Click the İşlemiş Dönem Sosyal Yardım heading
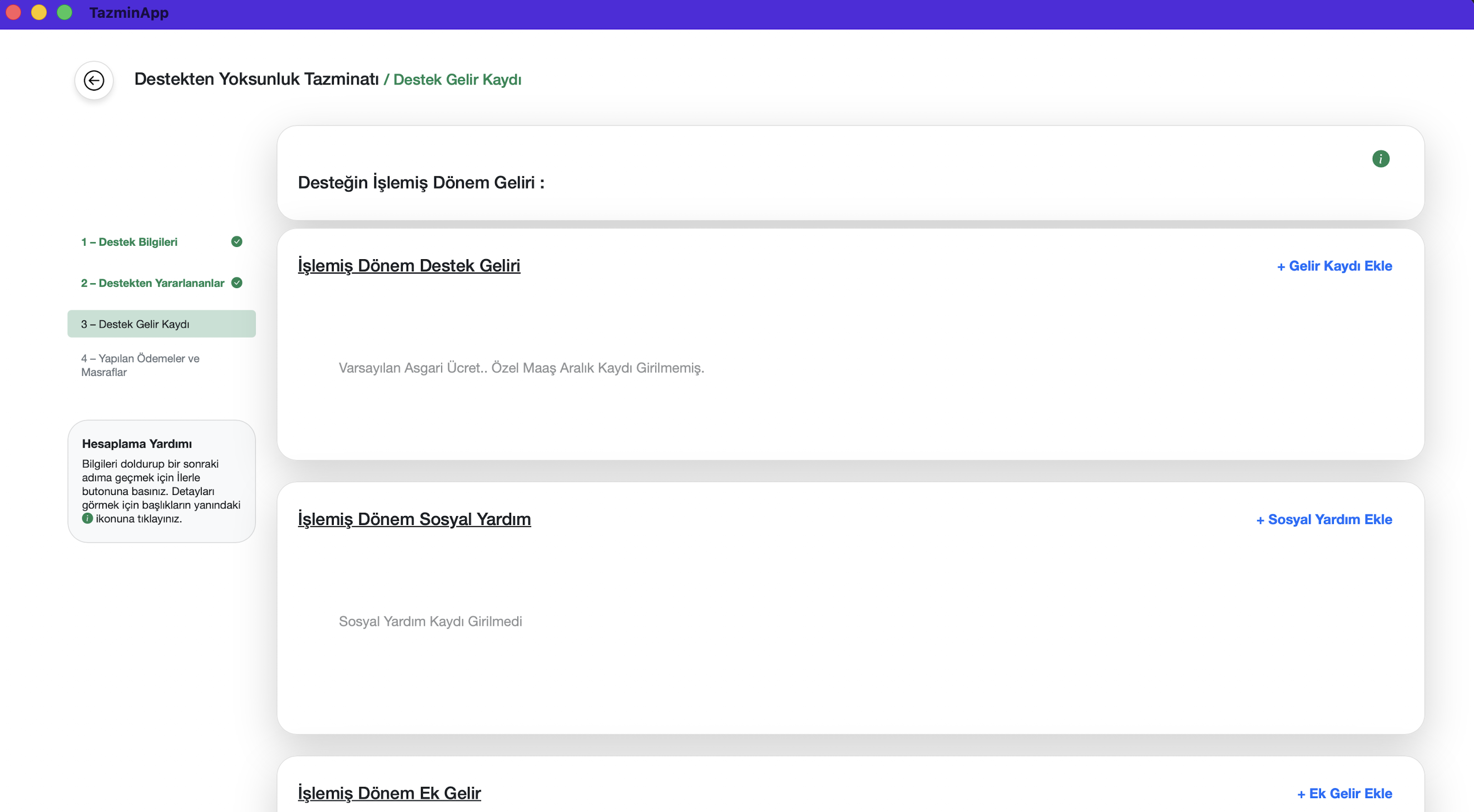Viewport: 1474px width, 812px height. point(414,519)
